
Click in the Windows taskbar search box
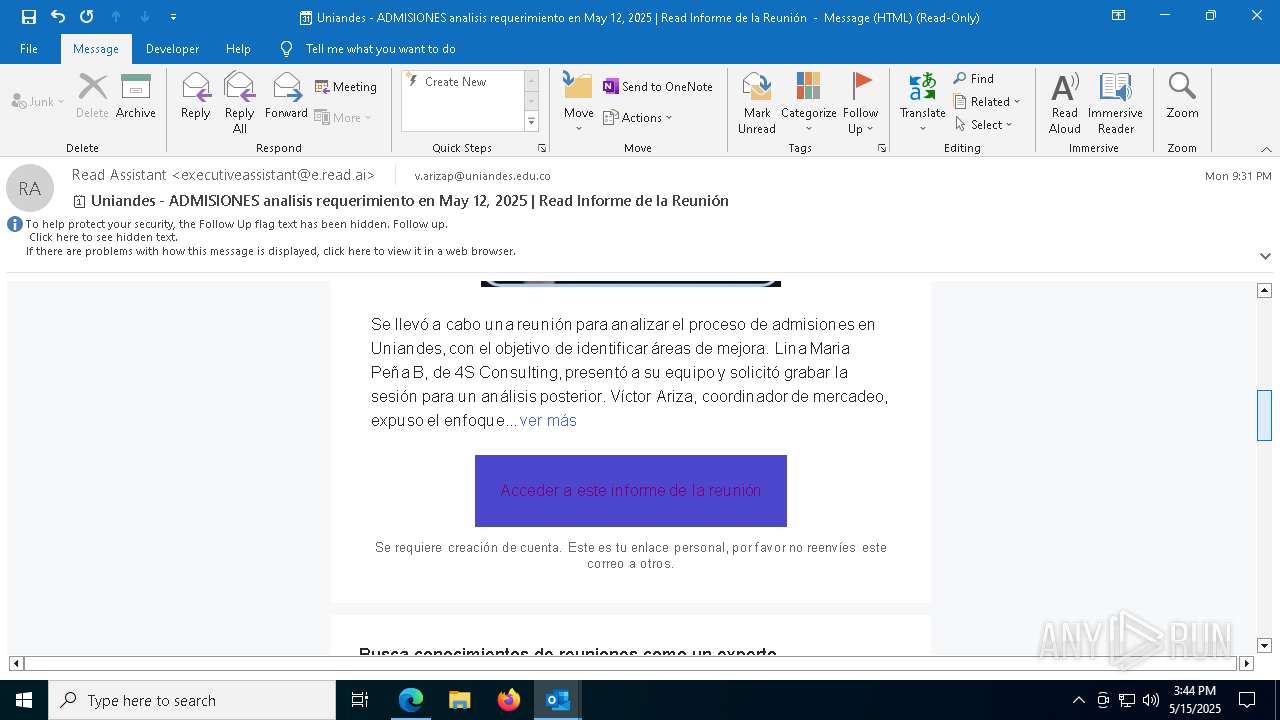click(x=192, y=700)
